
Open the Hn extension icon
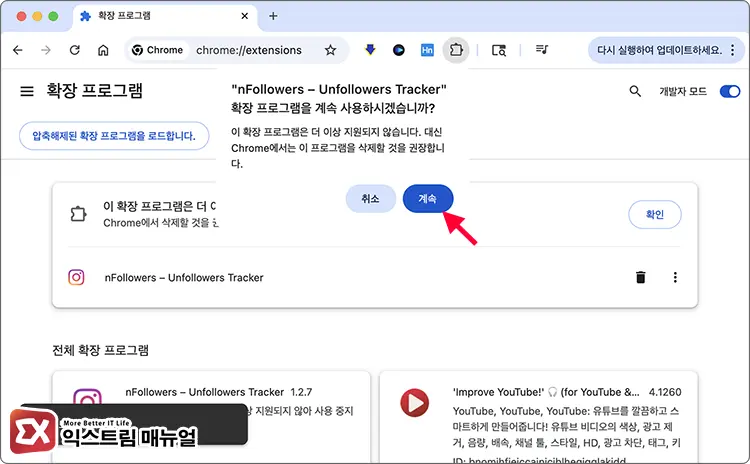point(427,50)
